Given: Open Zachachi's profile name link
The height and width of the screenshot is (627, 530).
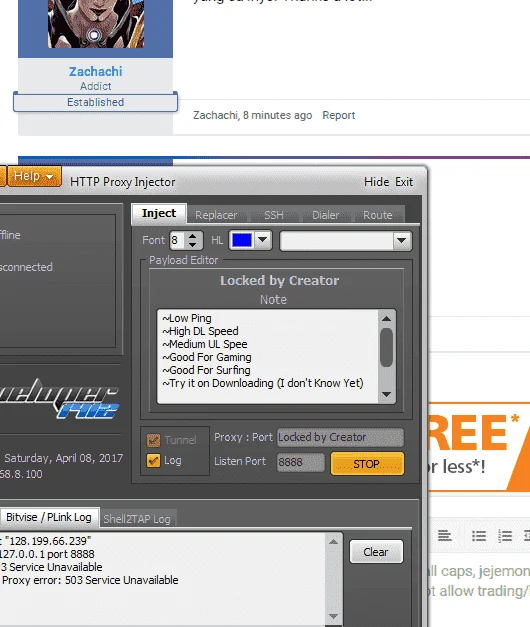Looking at the screenshot, I should pos(96,72).
